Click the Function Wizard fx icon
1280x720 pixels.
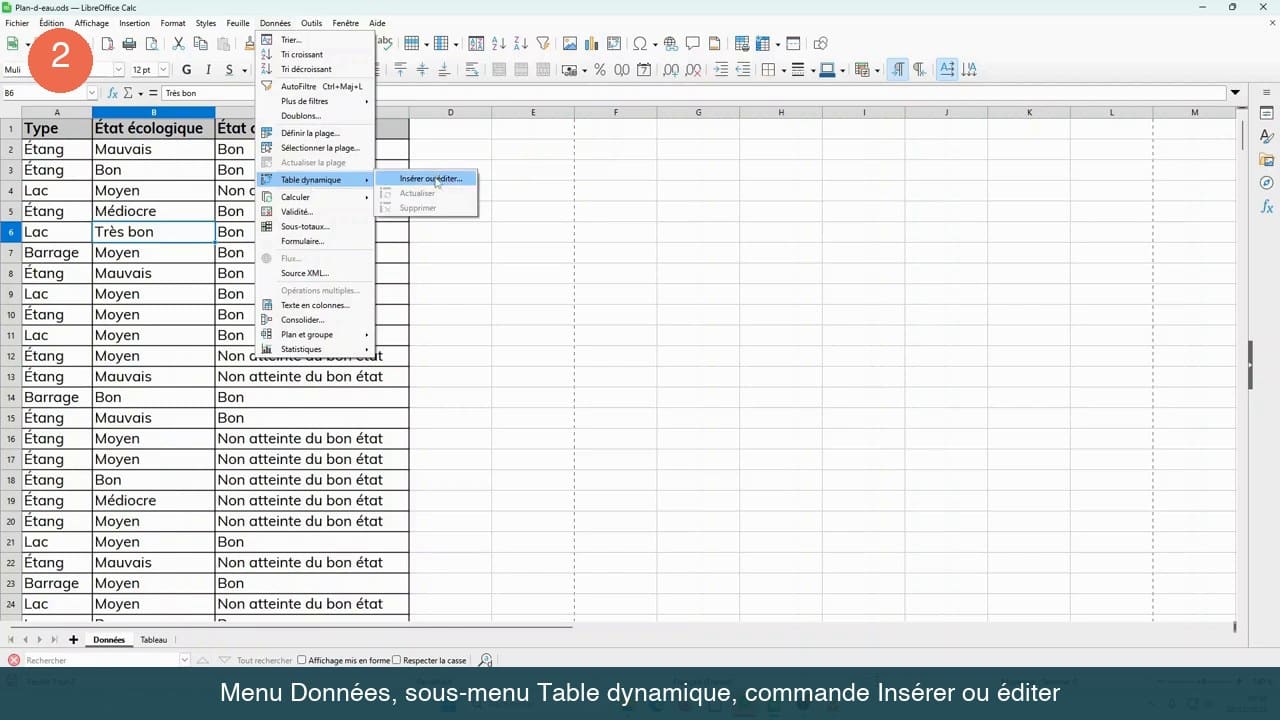[113, 93]
